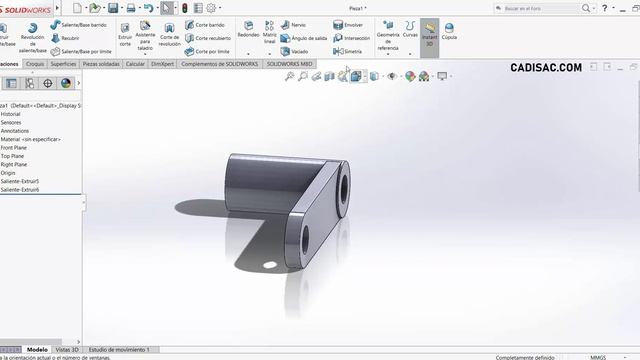Click Display style cube icon

click(x=374, y=76)
